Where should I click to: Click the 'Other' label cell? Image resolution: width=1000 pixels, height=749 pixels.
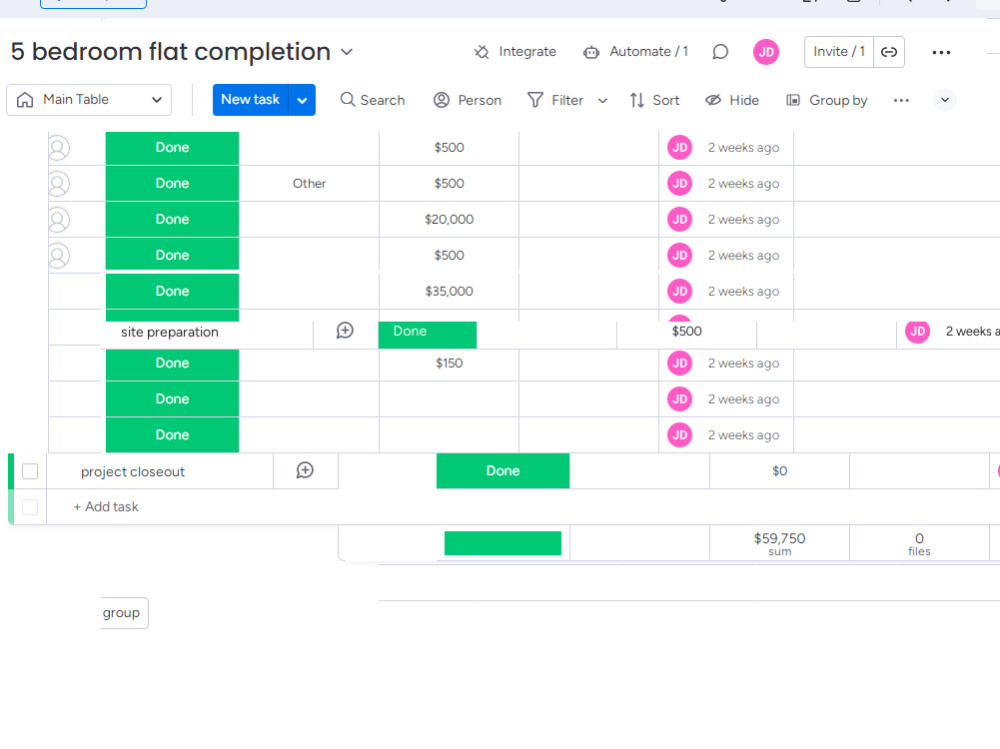click(x=309, y=184)
